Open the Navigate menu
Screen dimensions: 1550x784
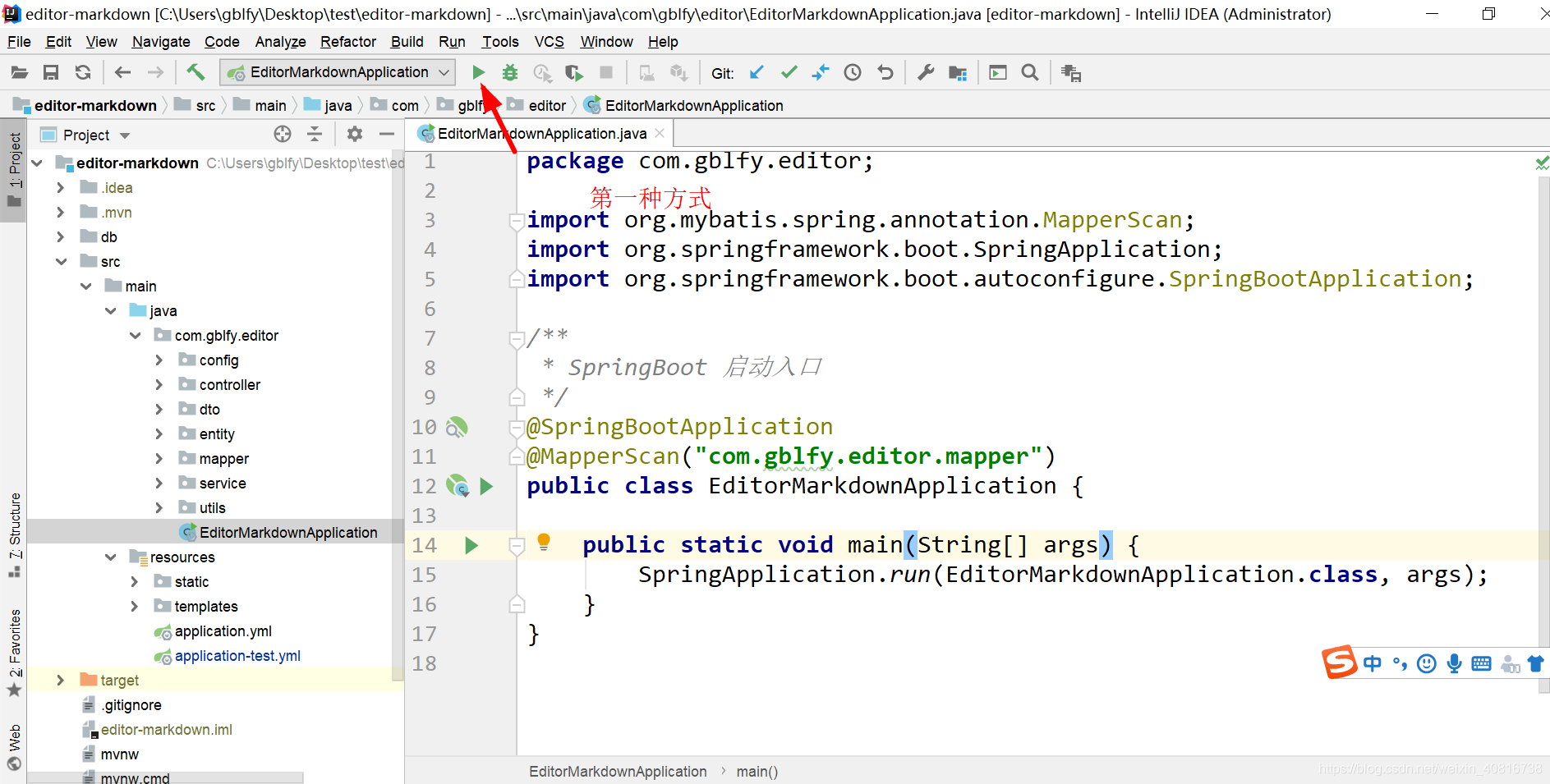tap(161, 42)
